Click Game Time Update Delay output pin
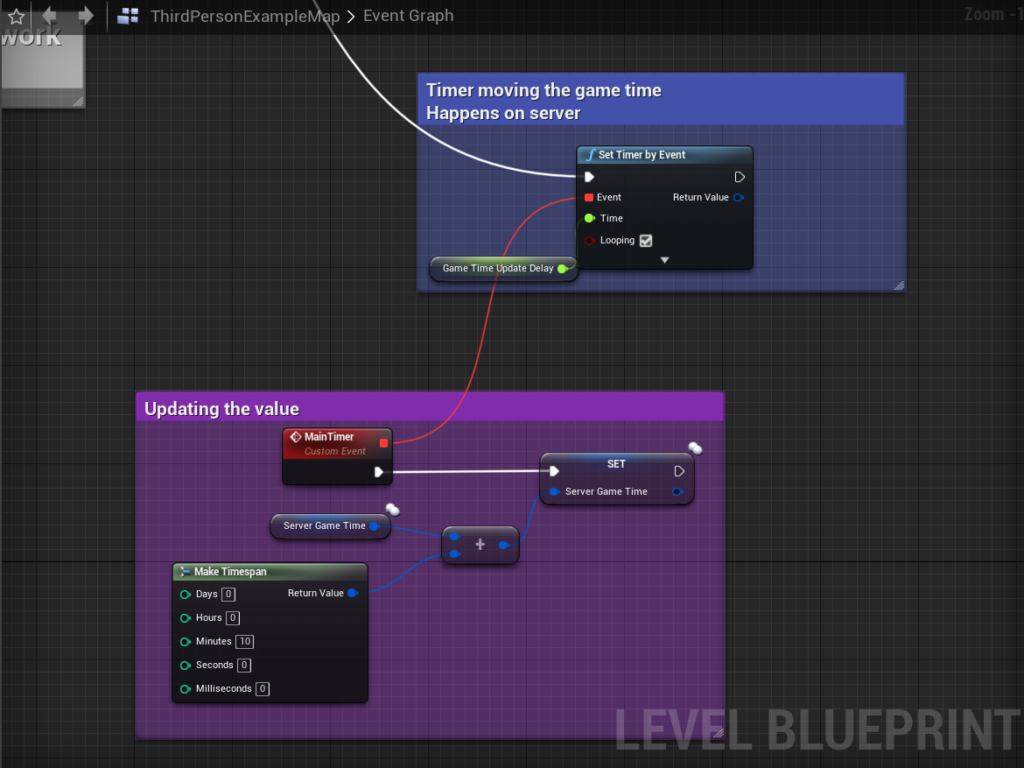The image size is (1024, 768). click(562, 268)
